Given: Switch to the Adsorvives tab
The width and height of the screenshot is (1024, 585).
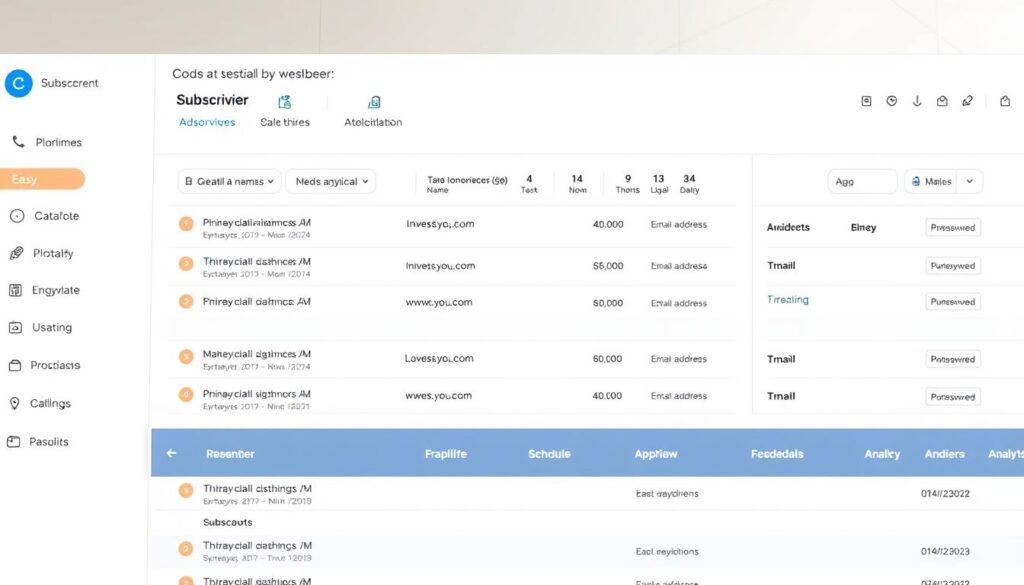Looking at the screenshot, I should [x=207, y=122].
